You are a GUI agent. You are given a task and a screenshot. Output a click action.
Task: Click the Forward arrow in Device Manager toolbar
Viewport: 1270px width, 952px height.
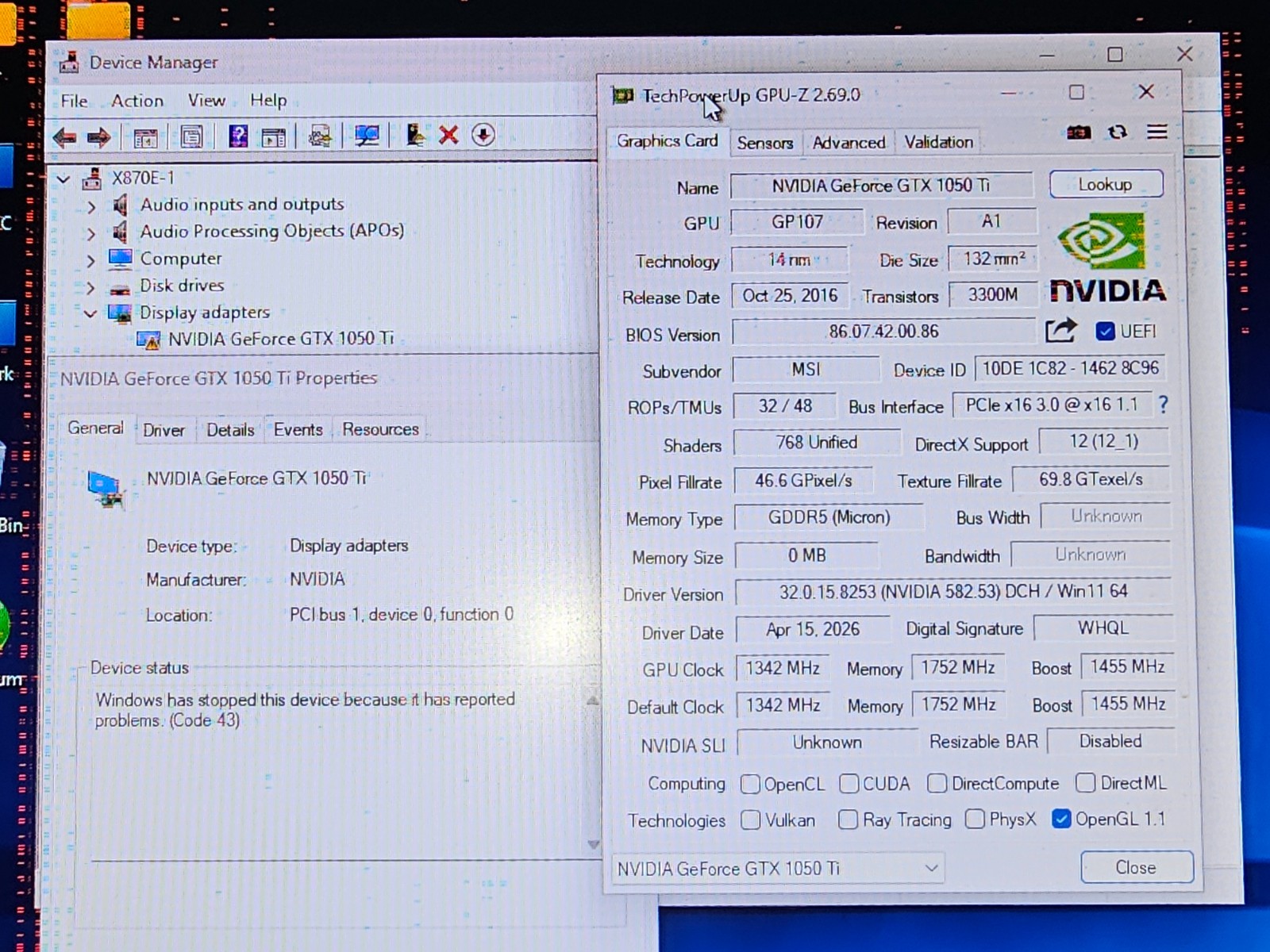coord(98,137)
